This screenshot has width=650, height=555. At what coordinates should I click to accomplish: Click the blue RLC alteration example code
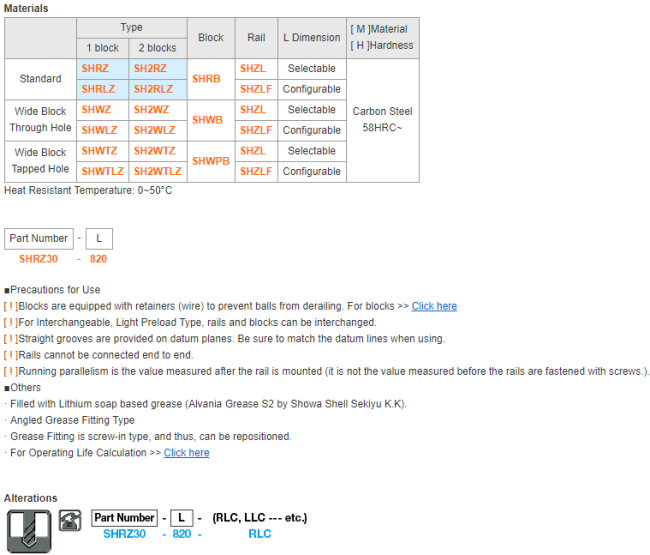pos(260,534)
